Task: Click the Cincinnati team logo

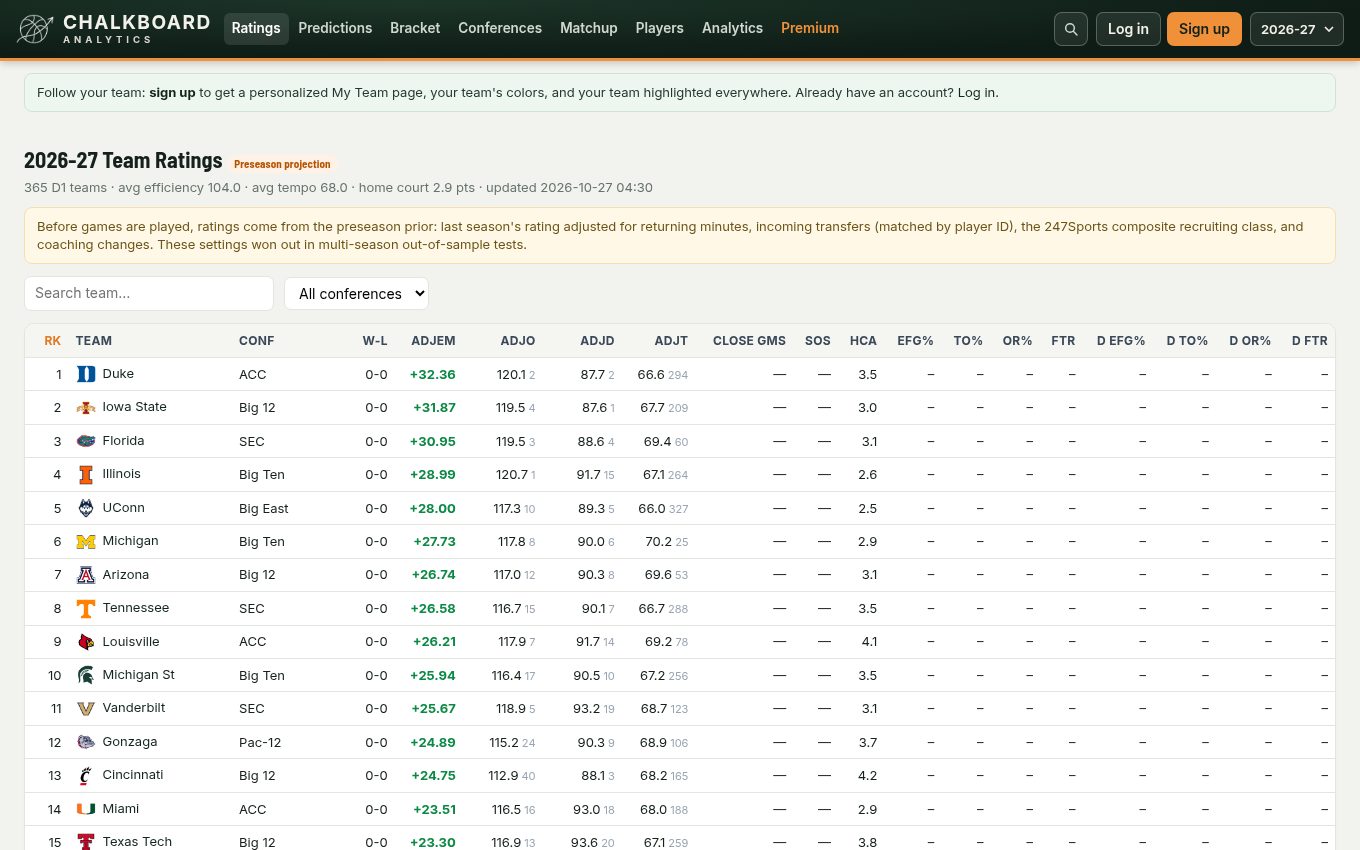Action: (x=86, y=776)
